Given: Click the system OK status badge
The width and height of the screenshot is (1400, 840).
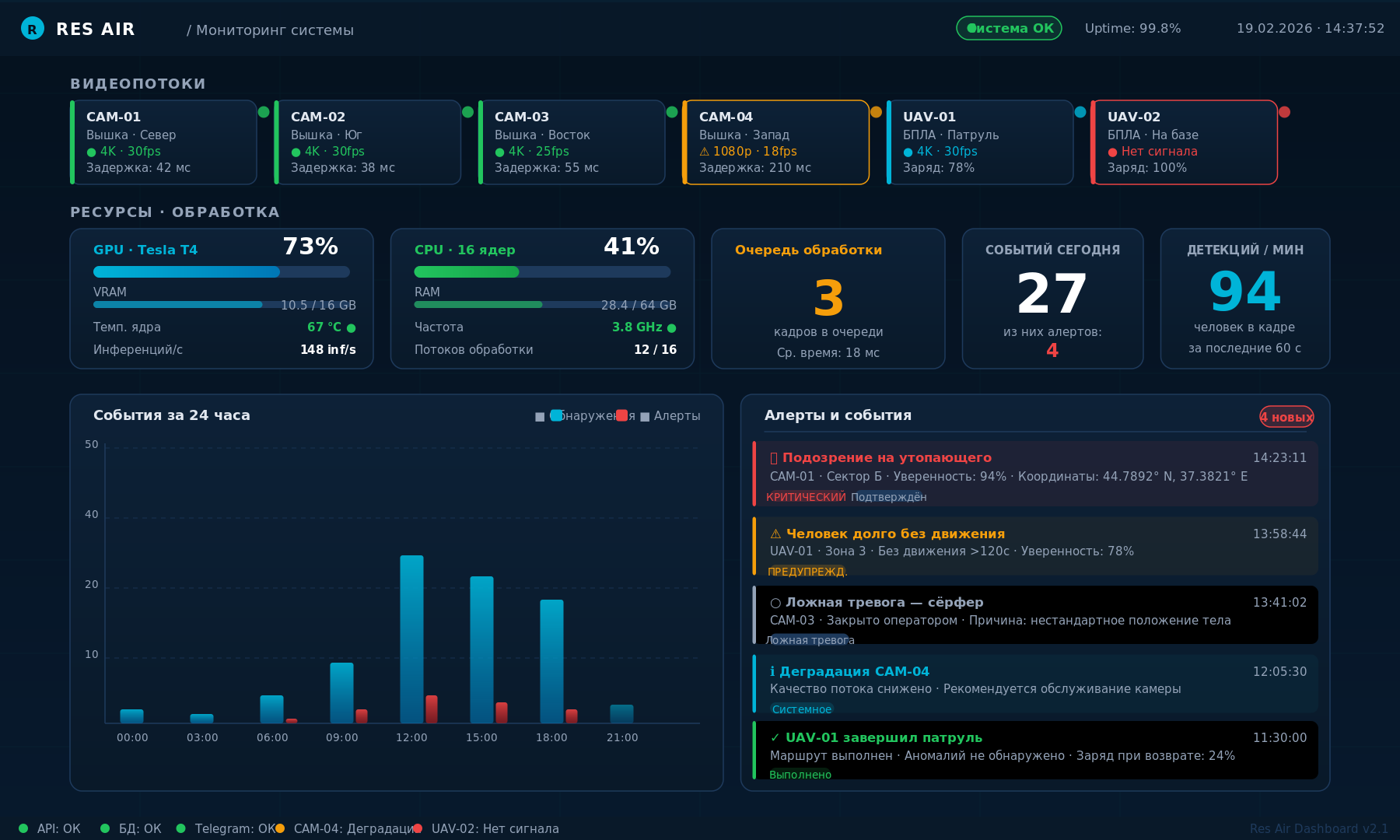Looking at the screenshot, I should coord(1009,28).
